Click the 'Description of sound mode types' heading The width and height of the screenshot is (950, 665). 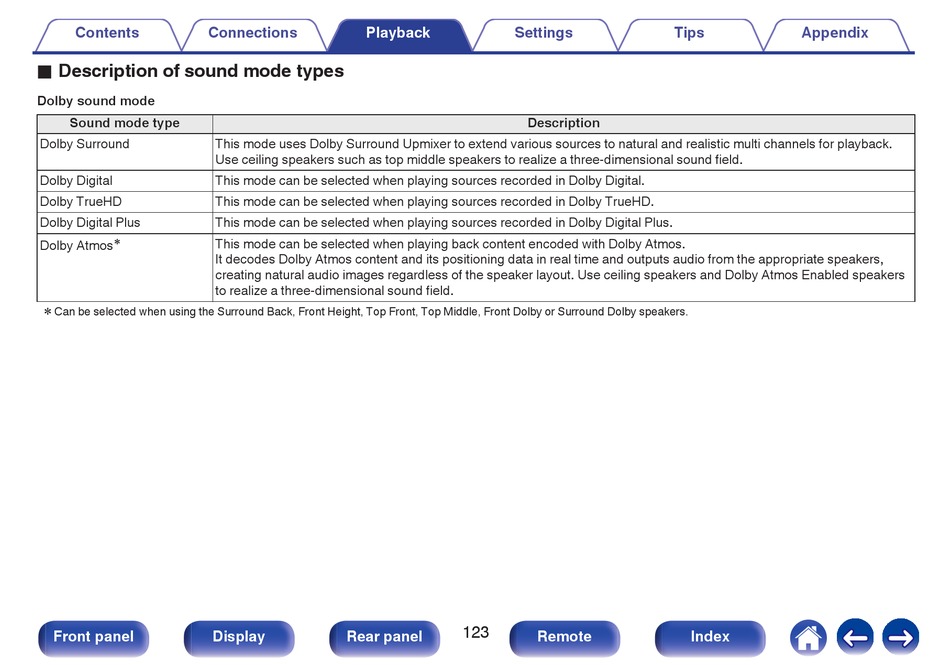(201, 71)
